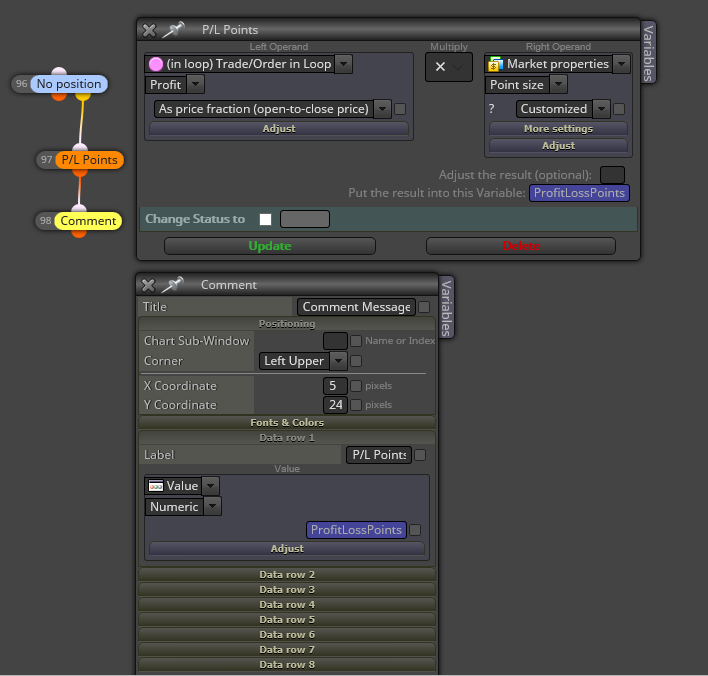Viewport: 708px width, 676px height.
Task: Click Adjust under Right Operand
Action: click(x=558, y=146)
